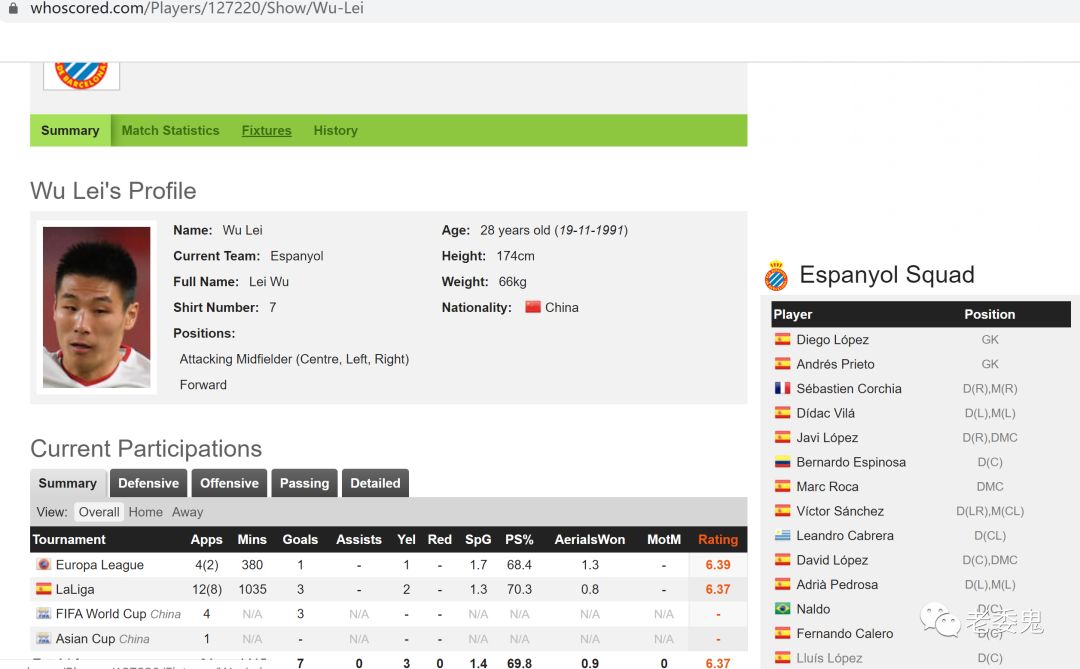1080x669 pixels.
Task: Click the Europa League tournament icon
Action: 43,564
